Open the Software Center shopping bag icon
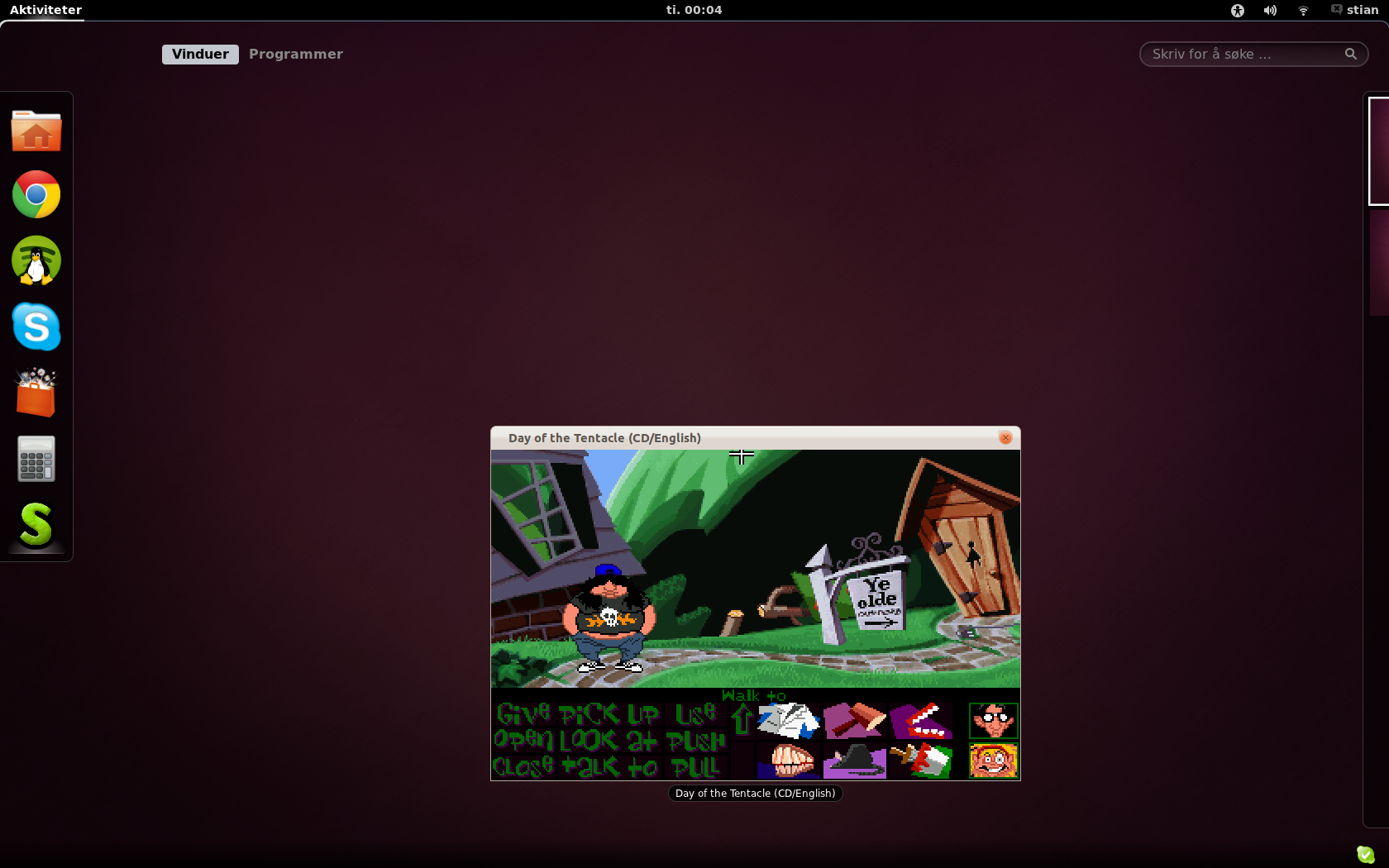Viewport: 1389px width, 868px height. click(36, 393)
